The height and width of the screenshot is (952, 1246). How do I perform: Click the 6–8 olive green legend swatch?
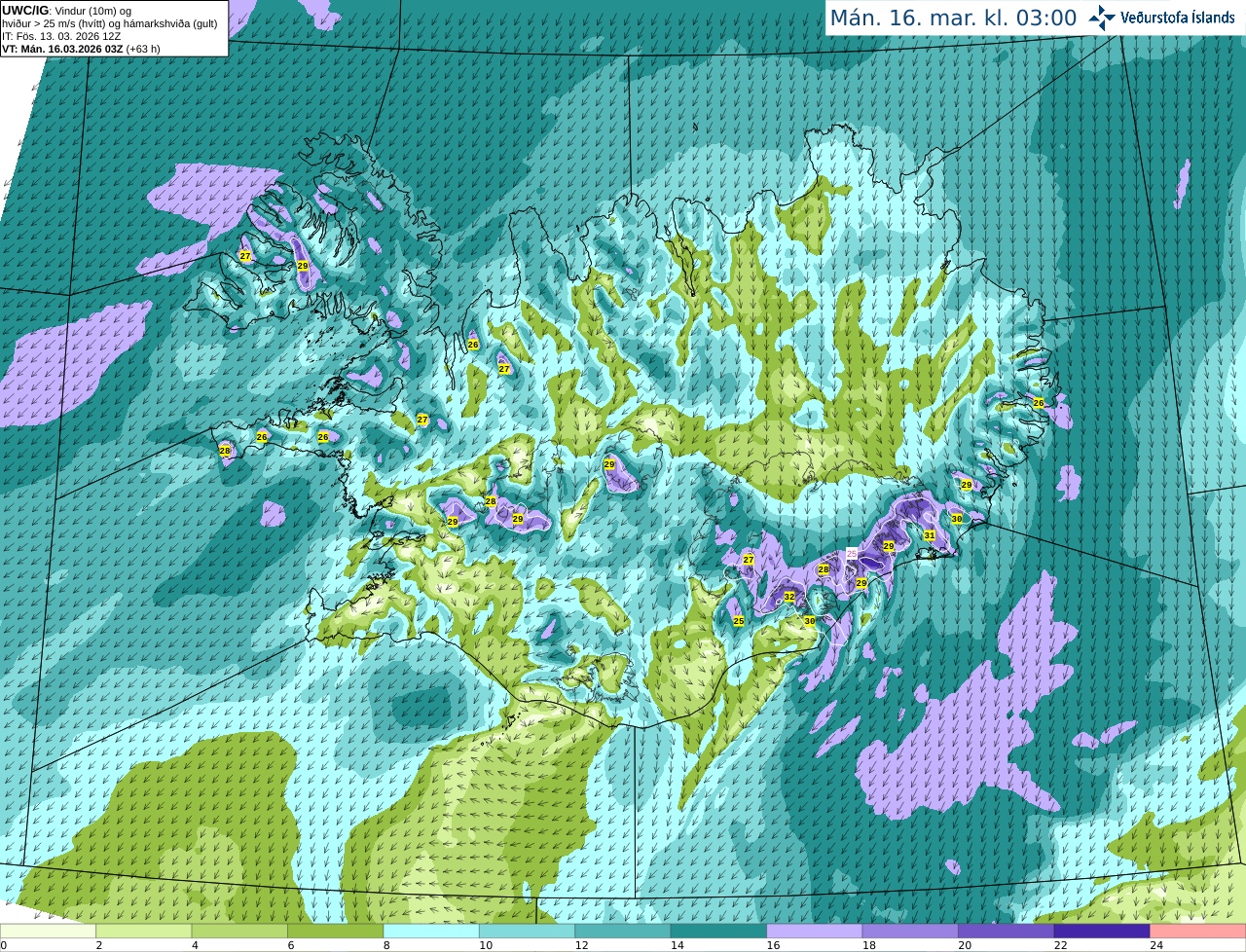pos(336,931)
